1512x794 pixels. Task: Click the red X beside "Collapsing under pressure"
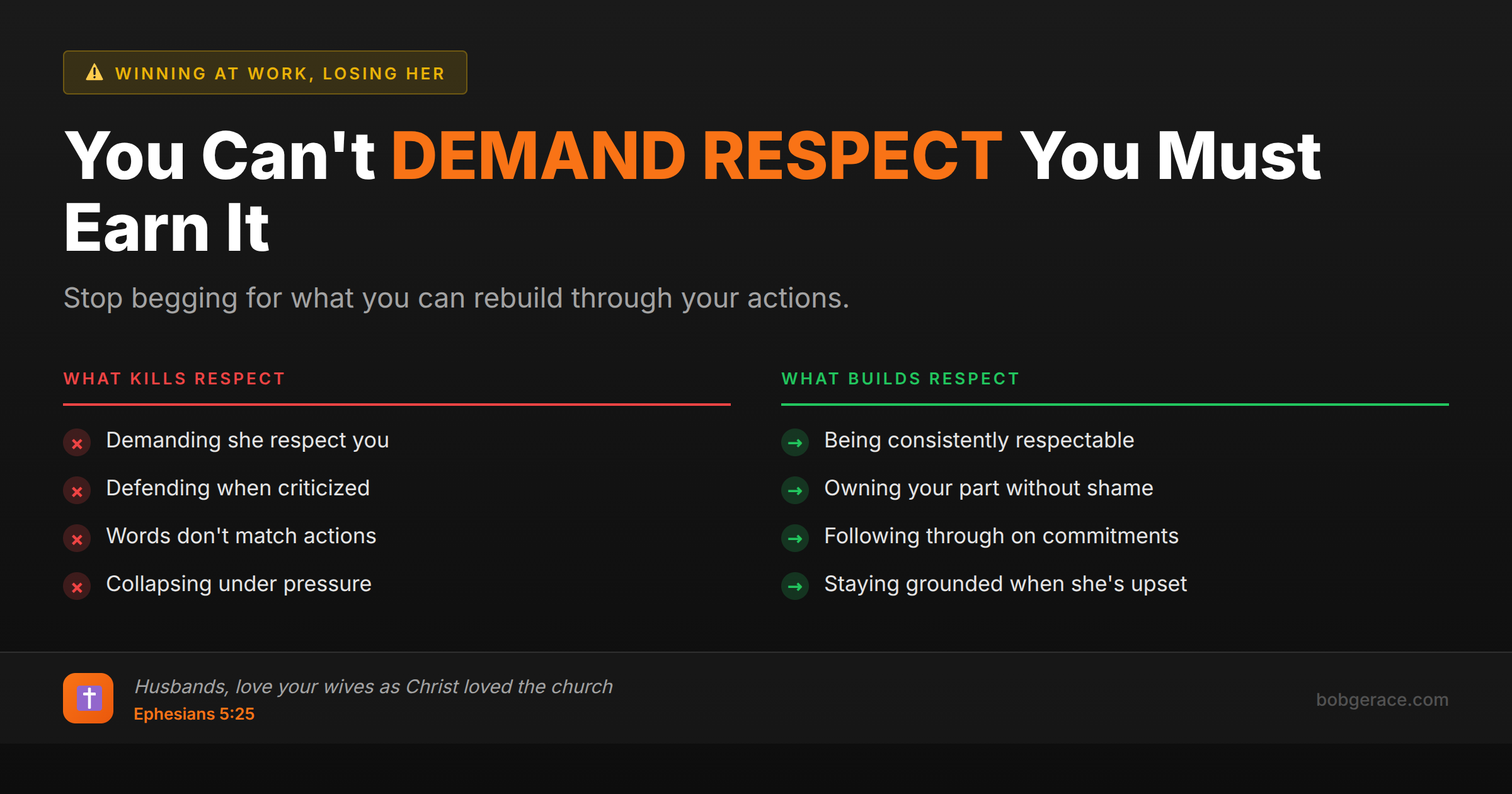pyautogui.click(x=77, y=587)
